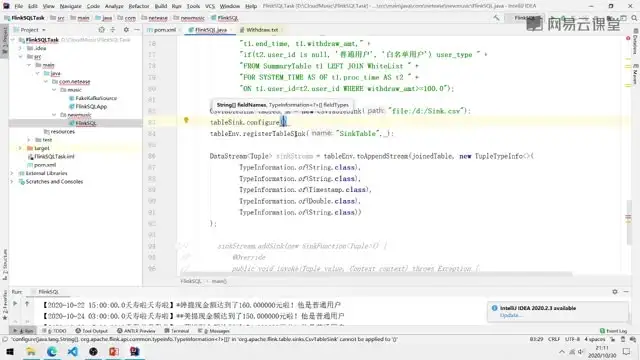Expand Scratches and Consoles node
Viewport: 640px width, 360px height.
click(x=12, y=182)
